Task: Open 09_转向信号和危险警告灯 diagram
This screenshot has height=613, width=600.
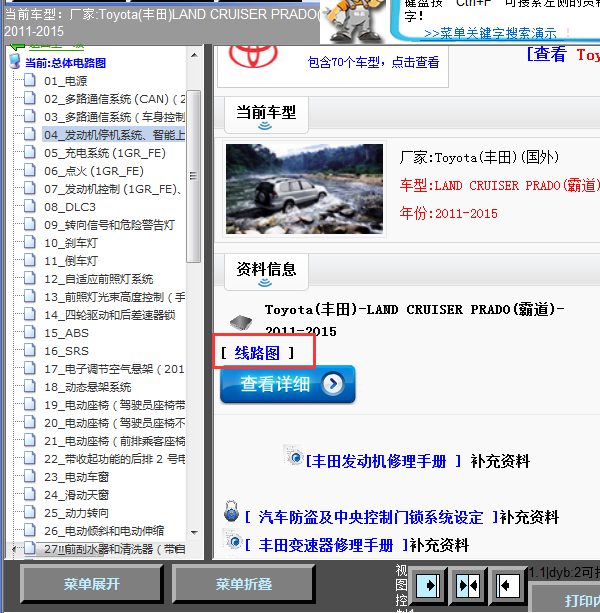Action: click(109, 225)
